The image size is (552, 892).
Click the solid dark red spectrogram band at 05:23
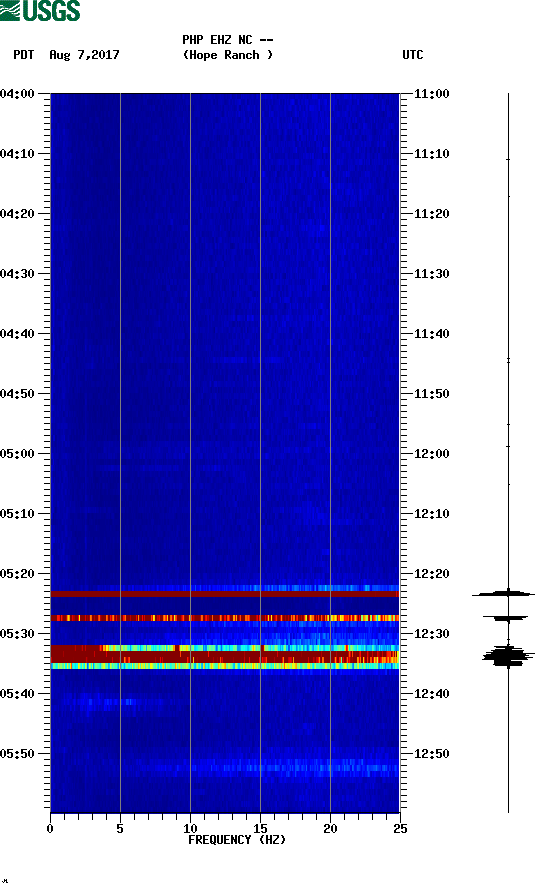point(225,594)
